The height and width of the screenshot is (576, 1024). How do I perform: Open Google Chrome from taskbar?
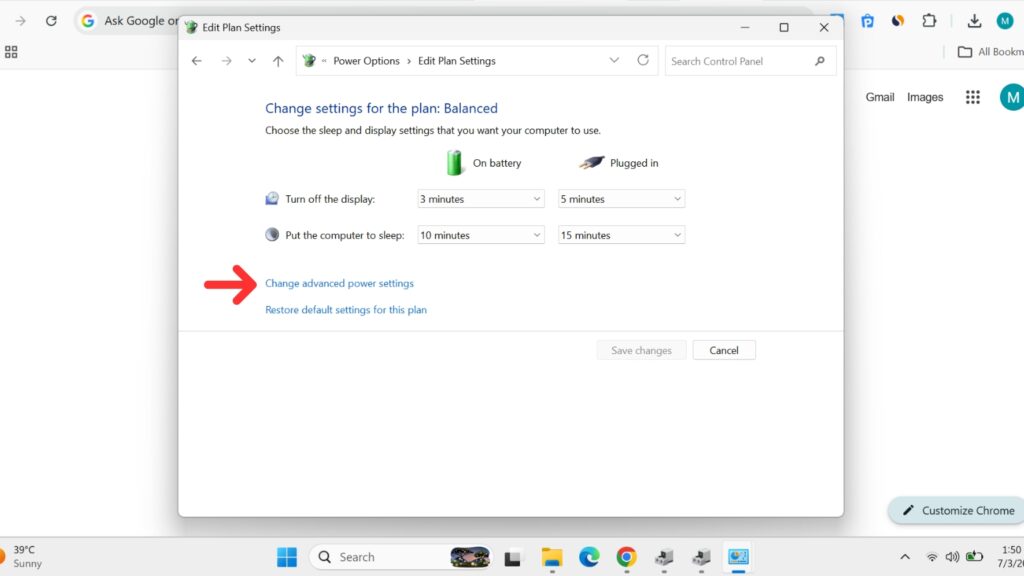626,557
